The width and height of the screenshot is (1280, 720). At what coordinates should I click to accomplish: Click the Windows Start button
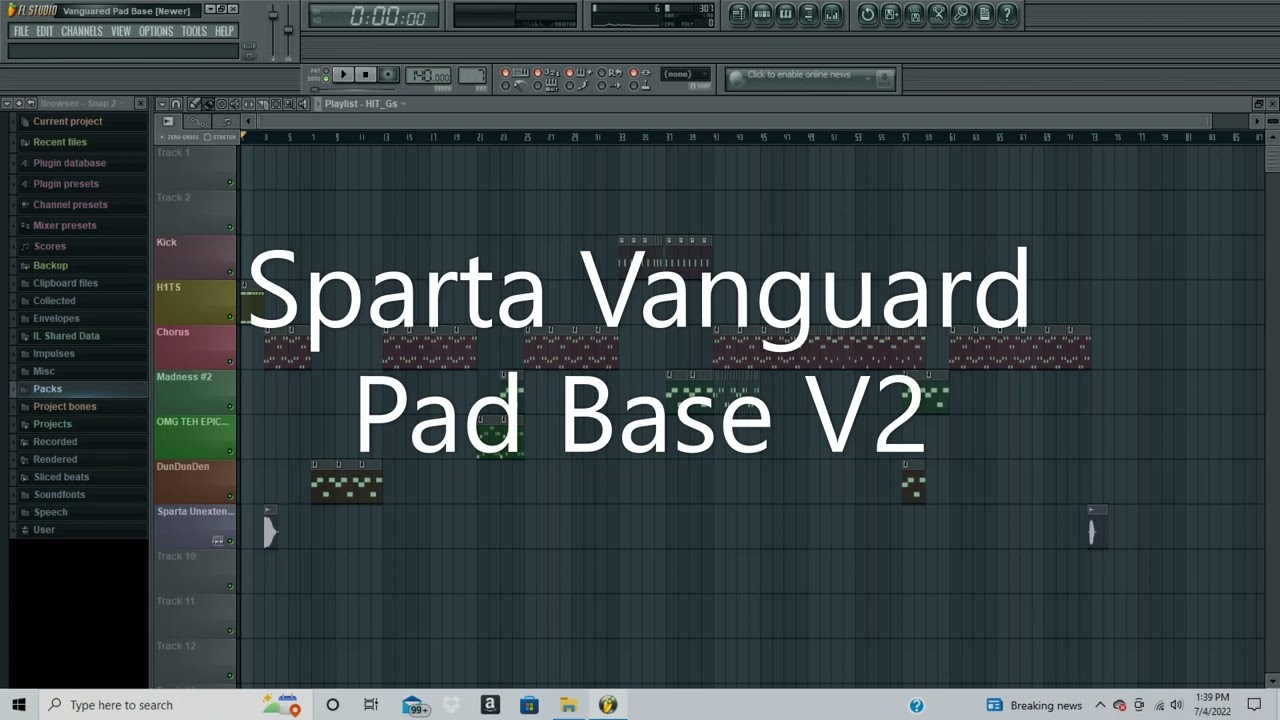[19, 705]
